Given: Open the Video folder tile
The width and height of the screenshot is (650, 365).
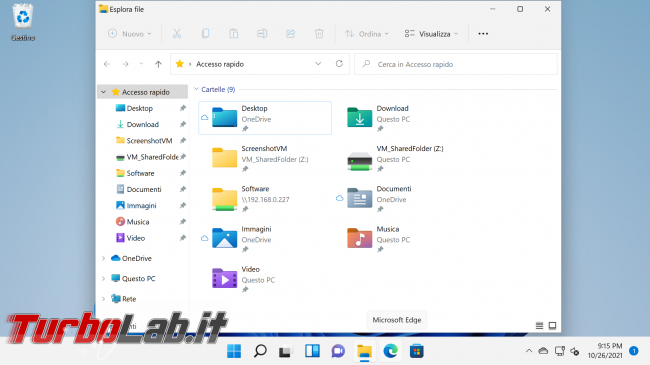Looking at the screenshot, I should tap(264, 279).
